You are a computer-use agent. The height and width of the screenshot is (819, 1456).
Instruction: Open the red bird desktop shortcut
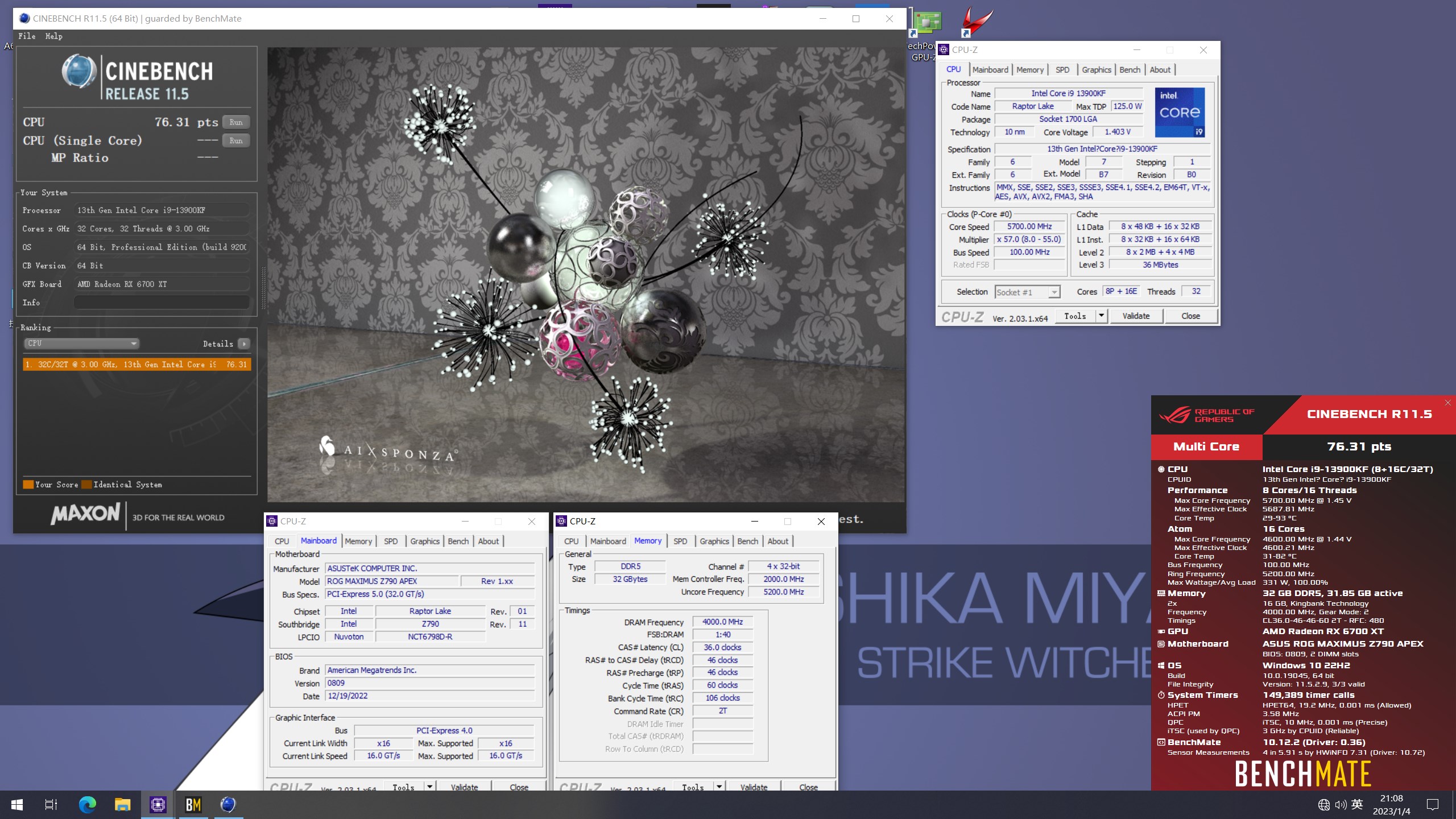click(977, 23)
